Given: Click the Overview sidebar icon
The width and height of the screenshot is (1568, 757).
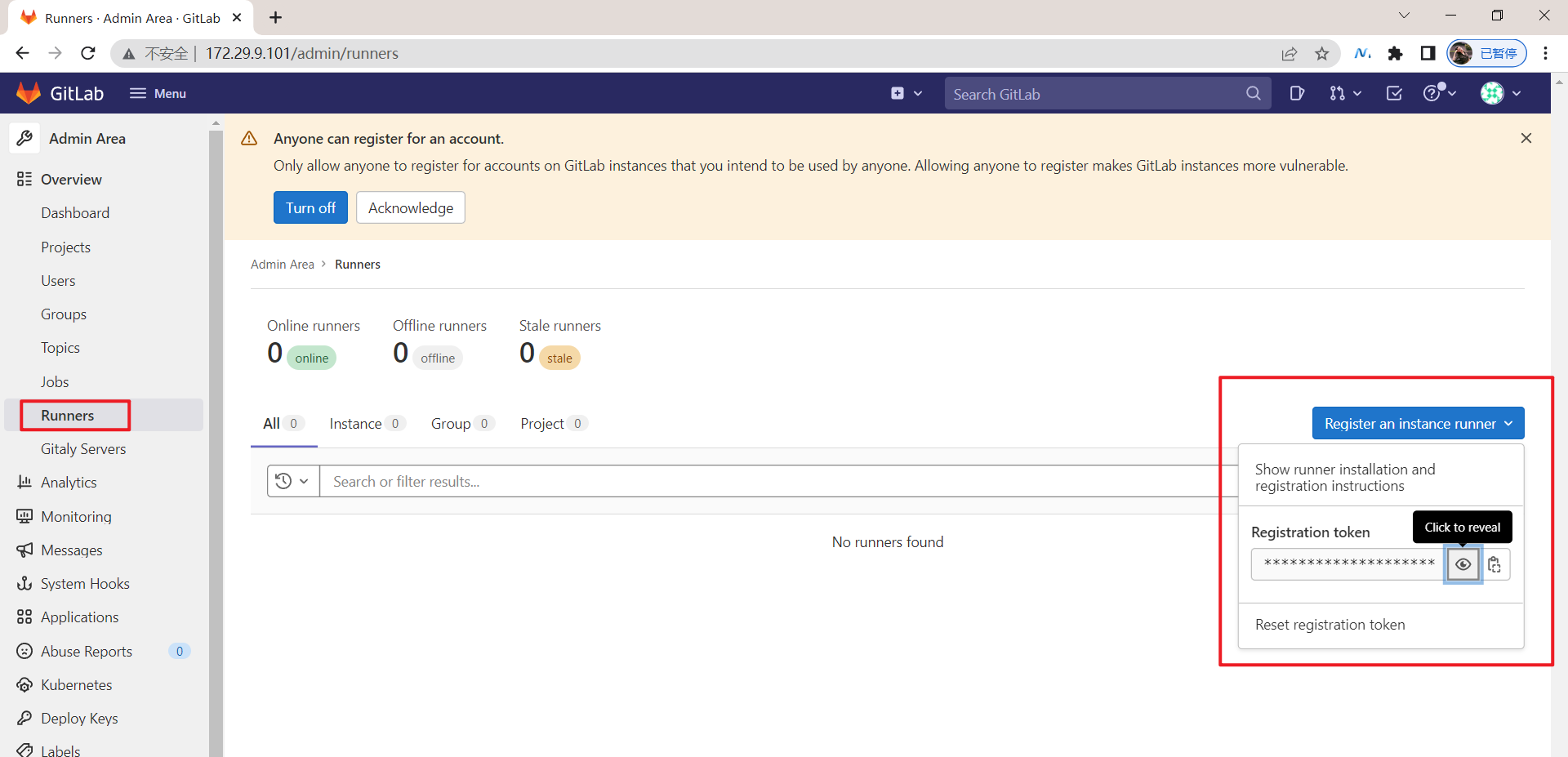Looking at the screenshot, I should [x=24, y=179].
